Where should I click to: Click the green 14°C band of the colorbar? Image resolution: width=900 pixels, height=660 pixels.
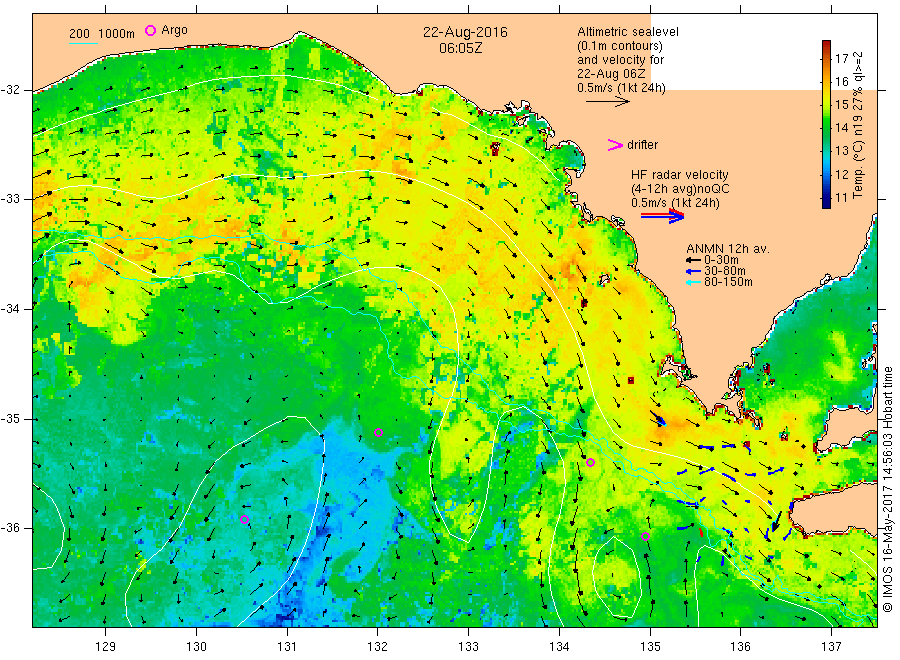click(827, 127)
